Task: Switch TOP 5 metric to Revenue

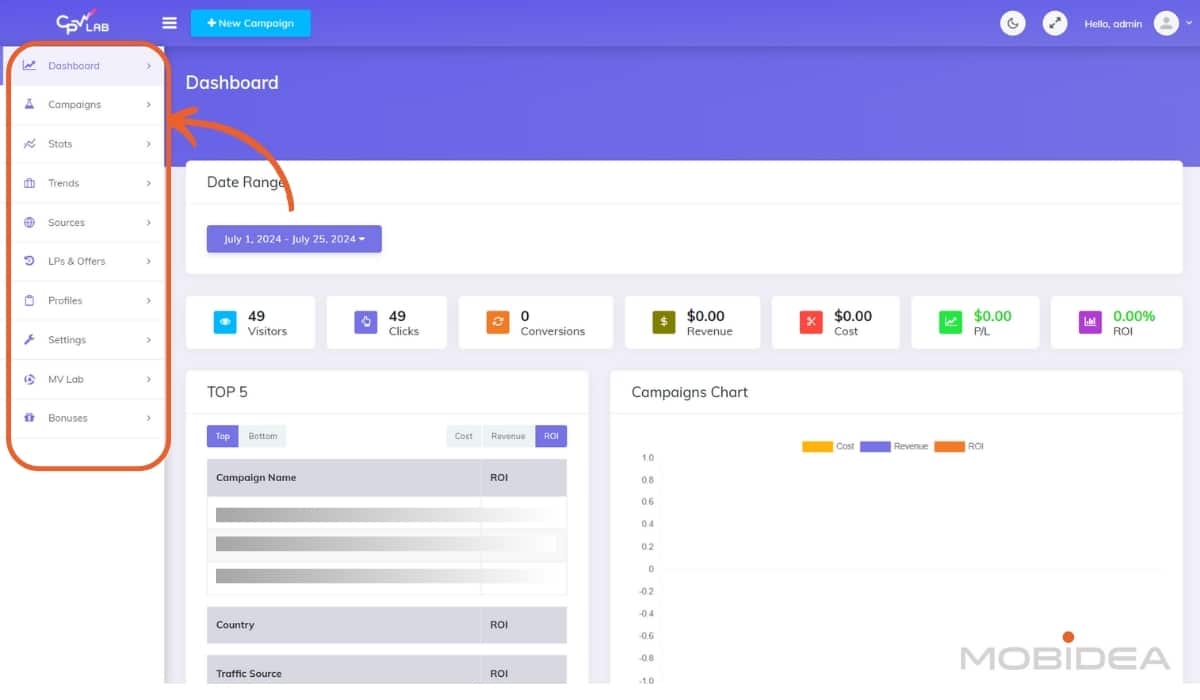Action: click(508, 436)
